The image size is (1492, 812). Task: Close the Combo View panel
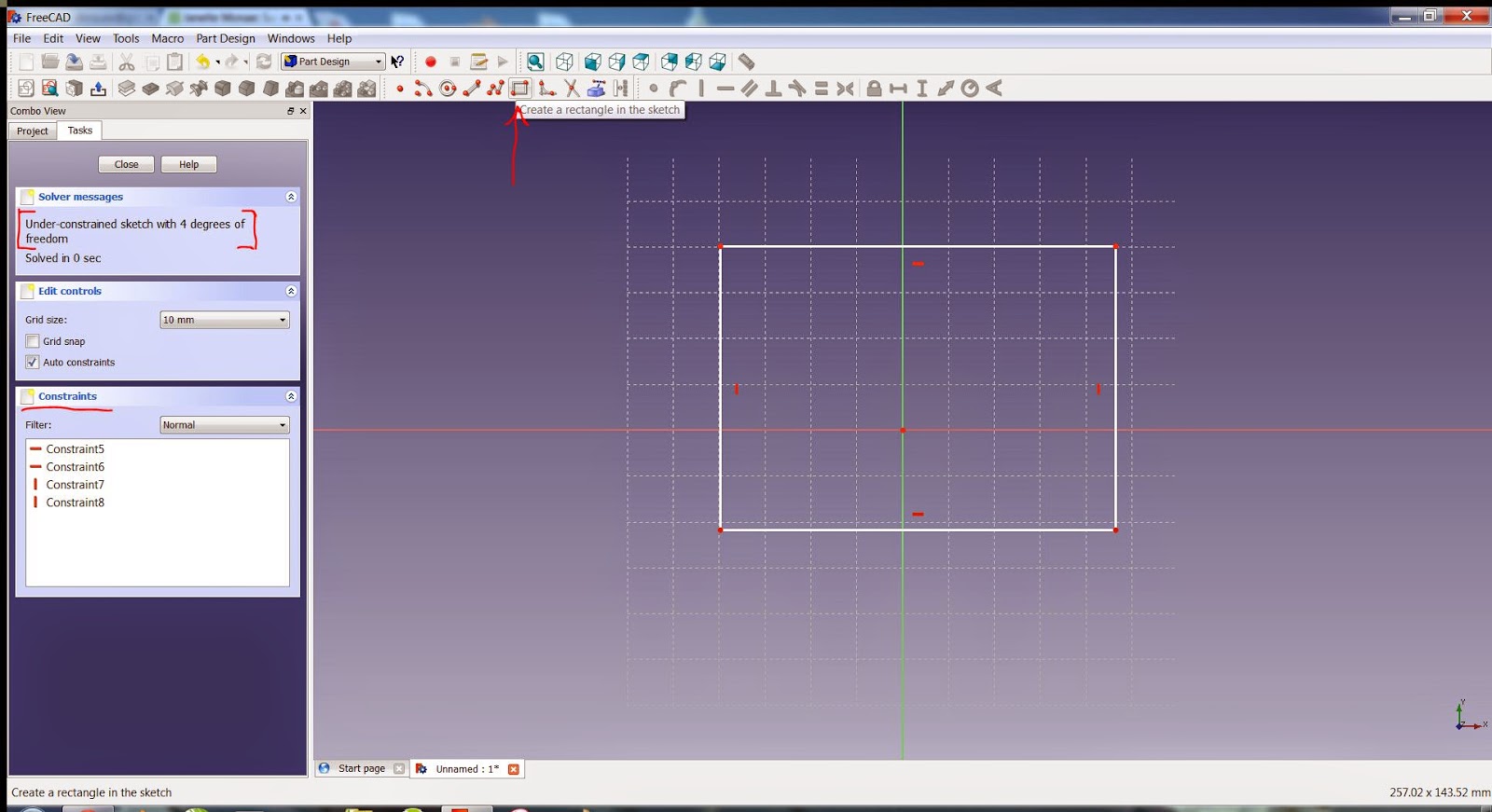click(303, 111)
